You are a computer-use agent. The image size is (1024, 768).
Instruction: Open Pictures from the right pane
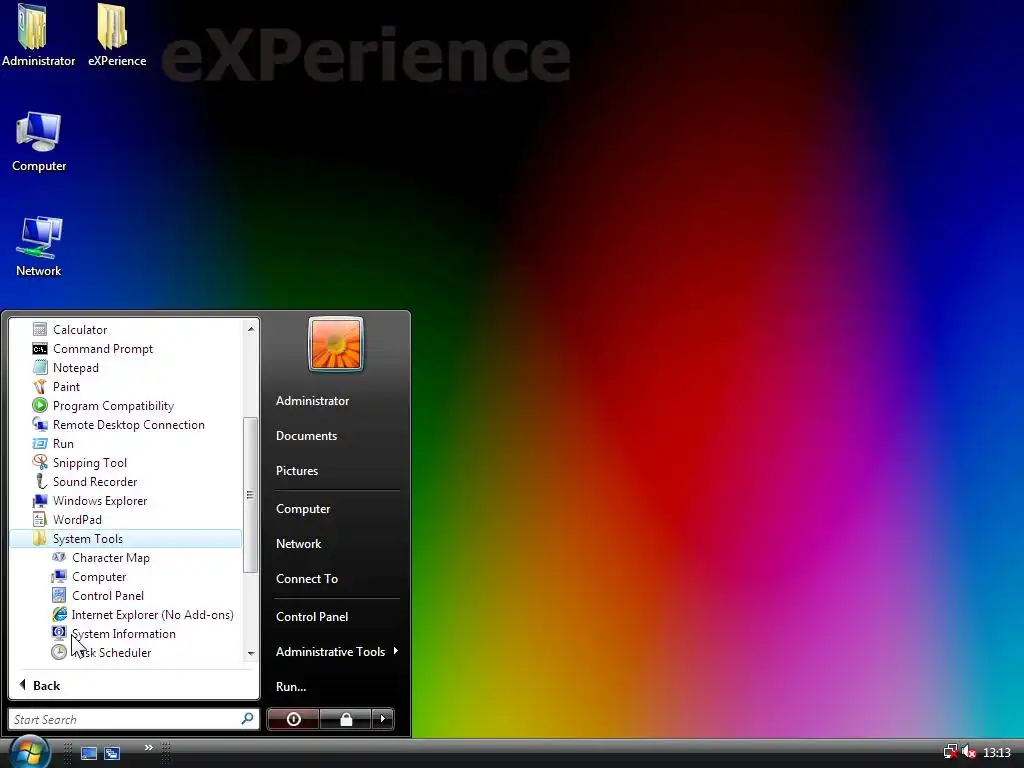point(296,471)
